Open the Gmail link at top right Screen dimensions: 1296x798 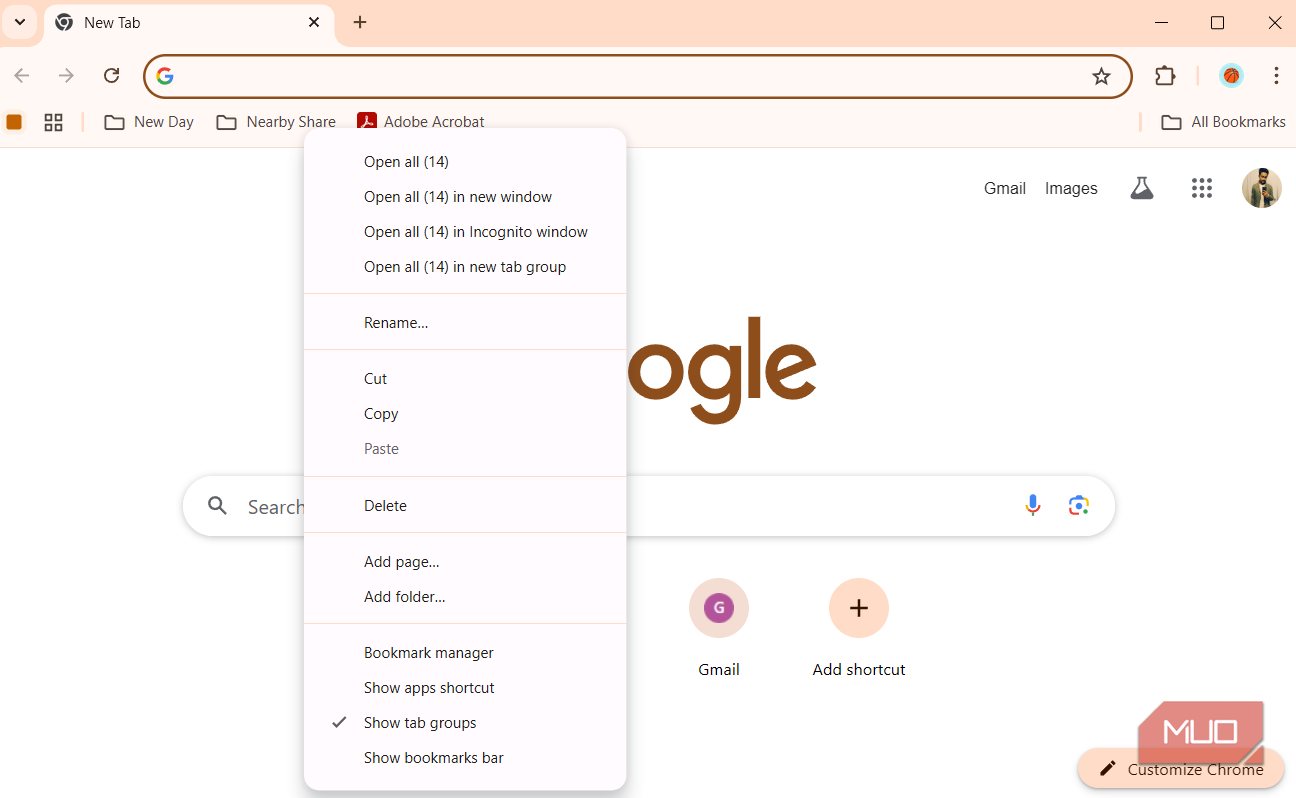pos(1005,188)
